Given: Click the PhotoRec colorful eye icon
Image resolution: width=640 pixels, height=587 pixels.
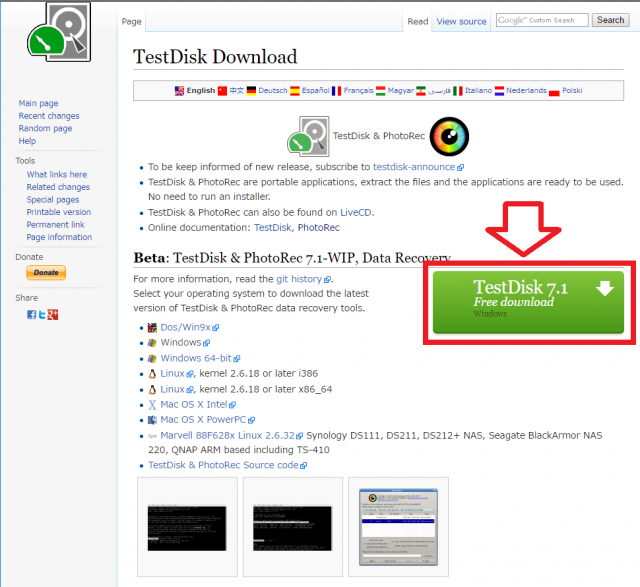Looking at the screenshot, I should (x=449, y=135).
